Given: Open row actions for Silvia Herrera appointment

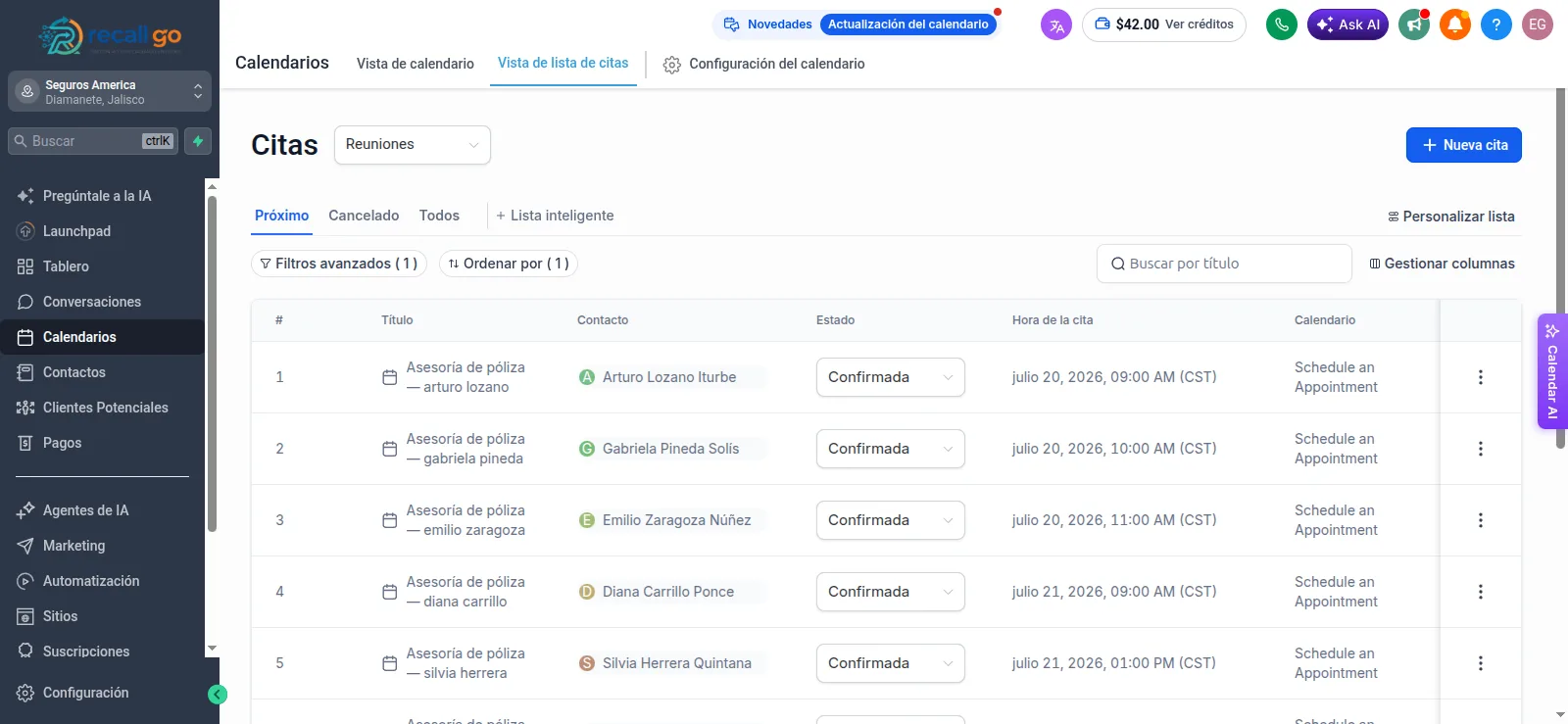Looking at the screenshot, I should 1481,663.
